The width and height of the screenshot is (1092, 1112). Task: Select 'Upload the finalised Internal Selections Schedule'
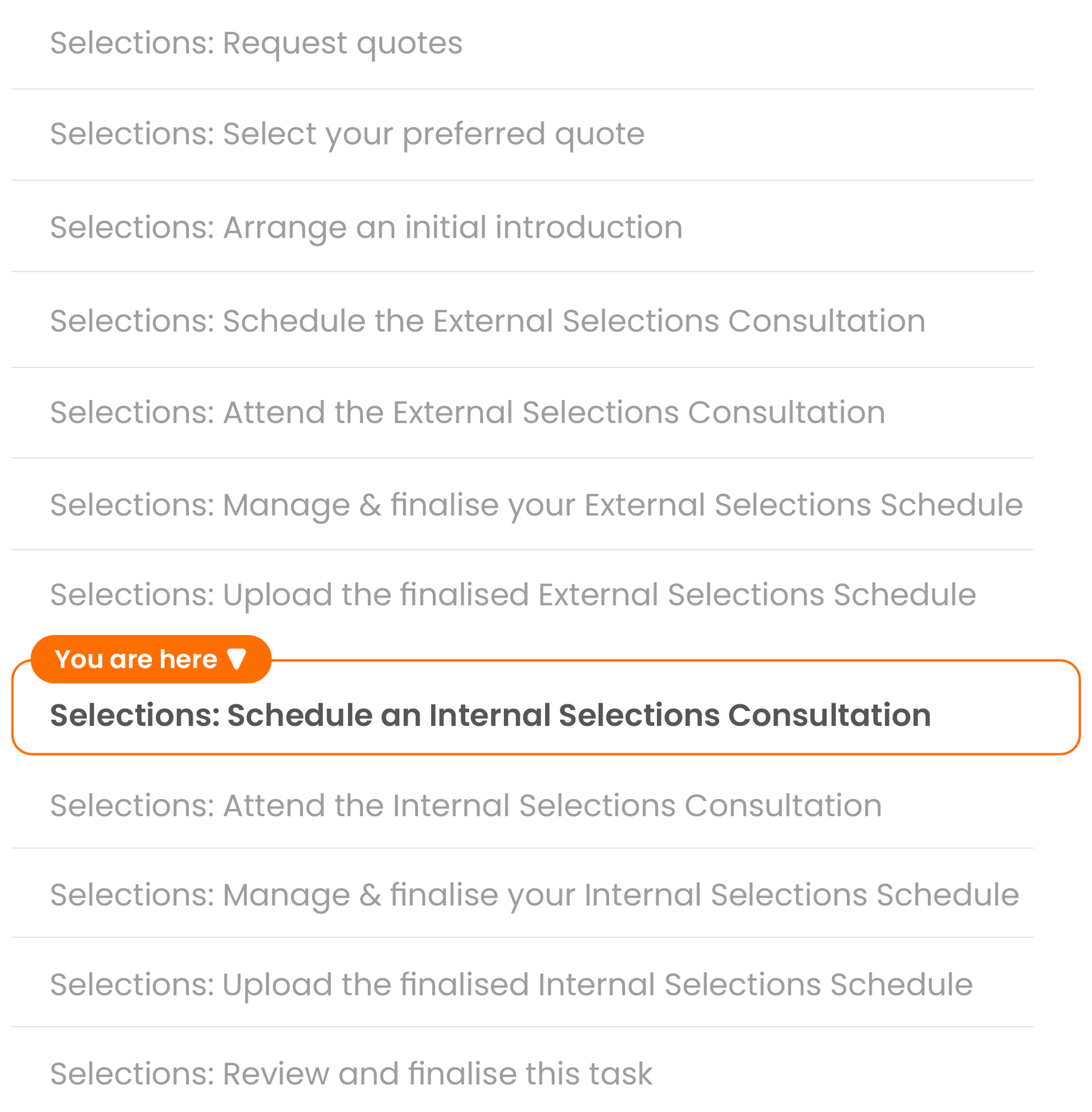tap(511, 984)
